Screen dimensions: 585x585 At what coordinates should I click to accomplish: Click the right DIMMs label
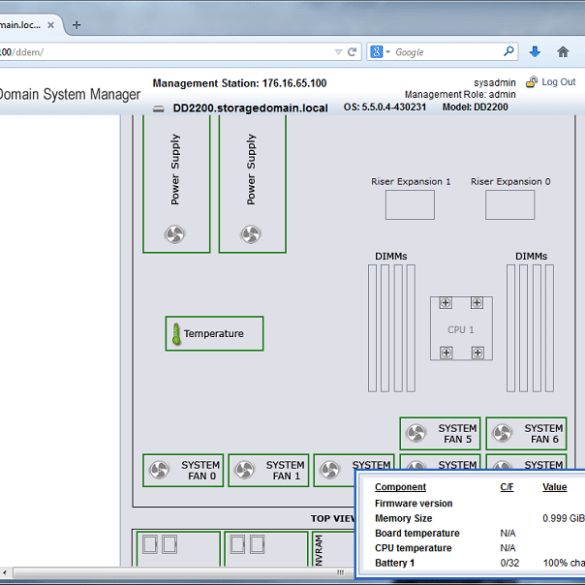pyautogui.click(x=531, y=256)
